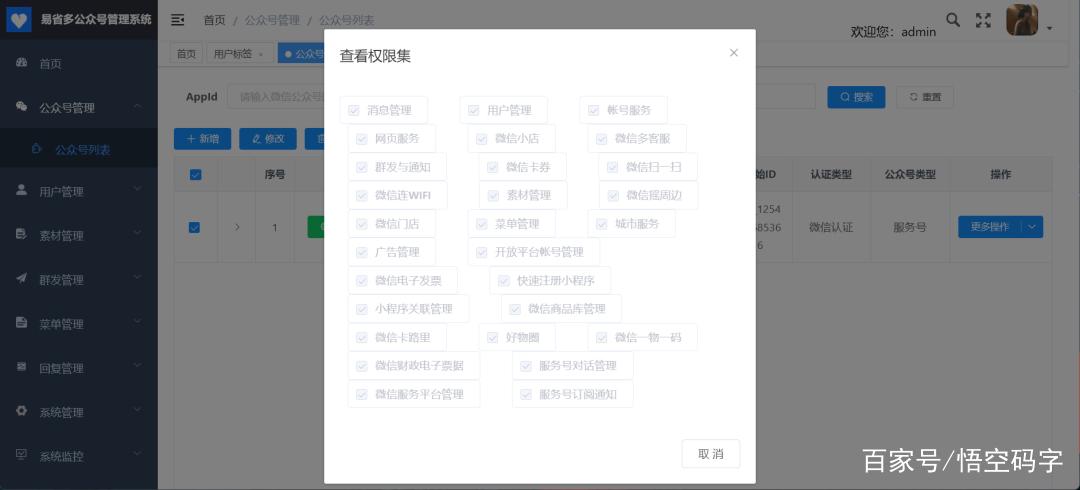Click the 用户管理 person icon

[x=21, y=190]
